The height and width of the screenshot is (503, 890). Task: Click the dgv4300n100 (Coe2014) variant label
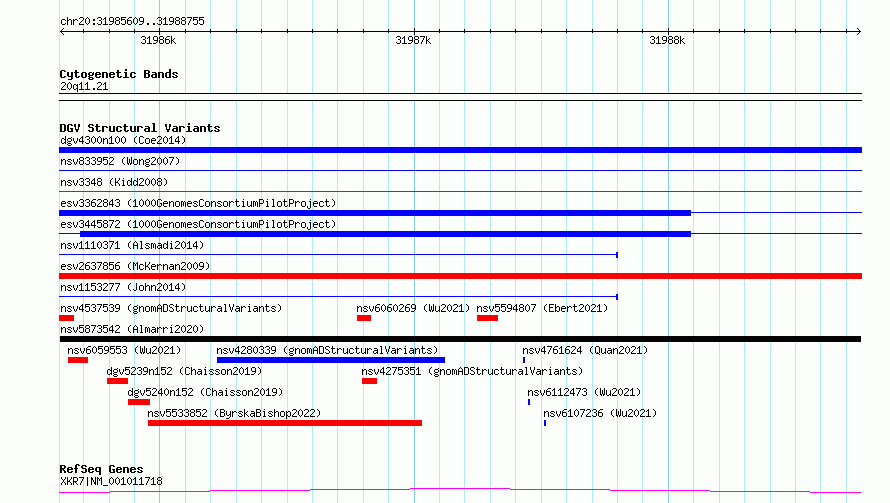coord(123,140)
